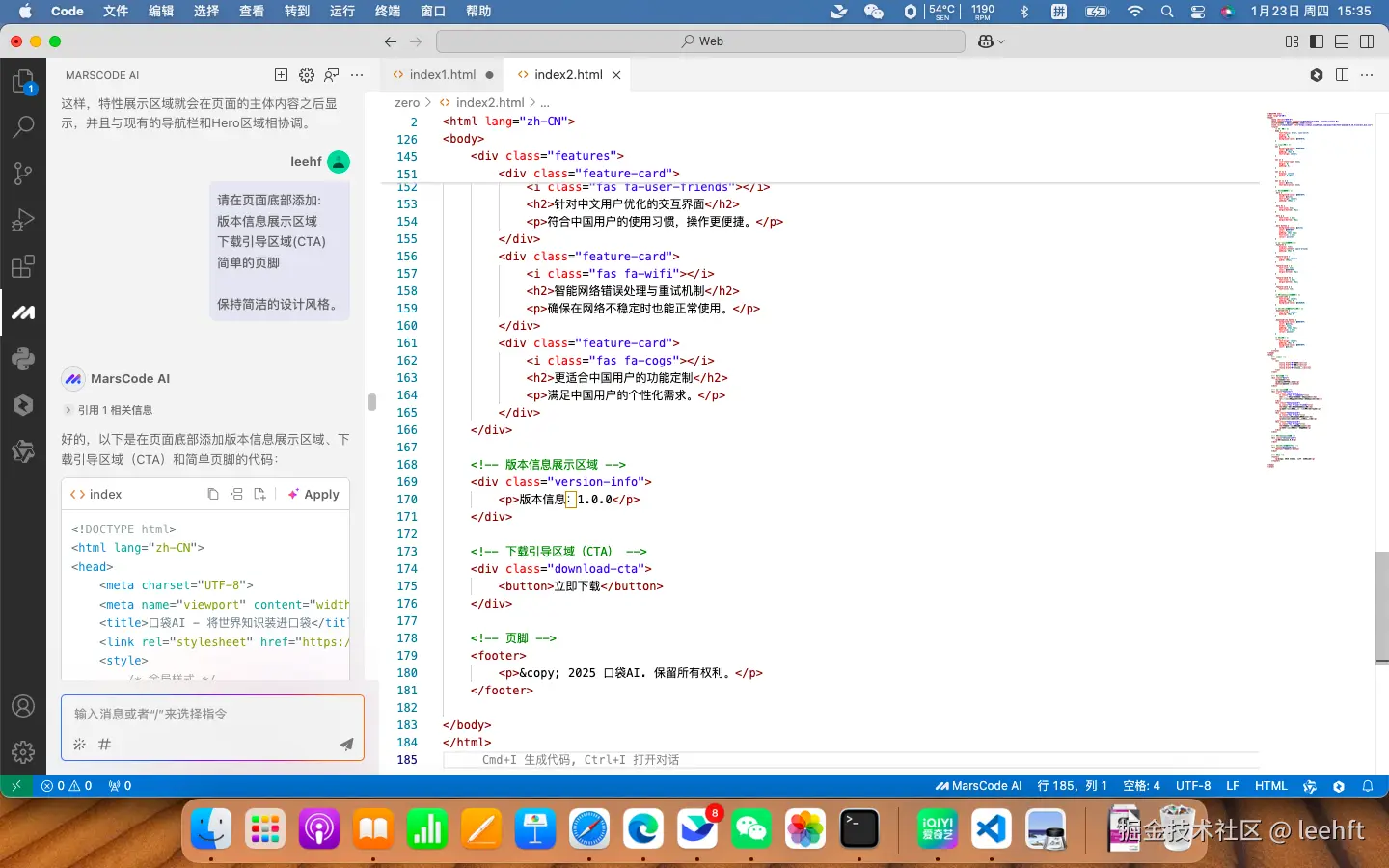Image resolution: width=1389 pixels, height=868 pixels.
Task: Open the zero breadcrumb dropdown
Action: coord(406,102)
